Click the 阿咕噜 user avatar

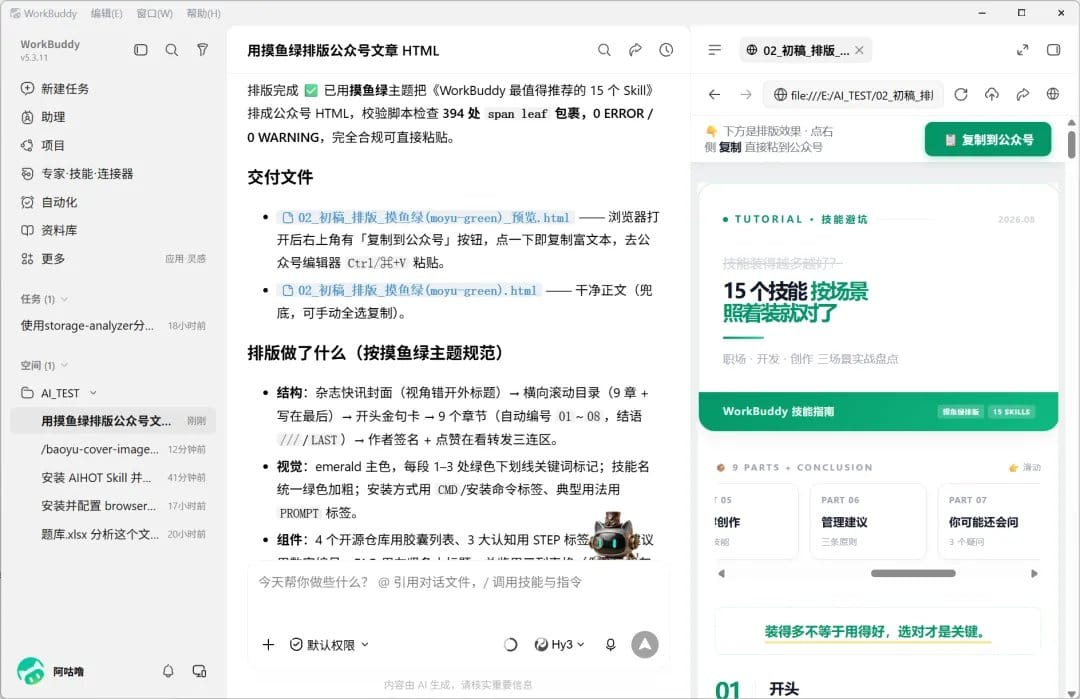pos(31,671)
